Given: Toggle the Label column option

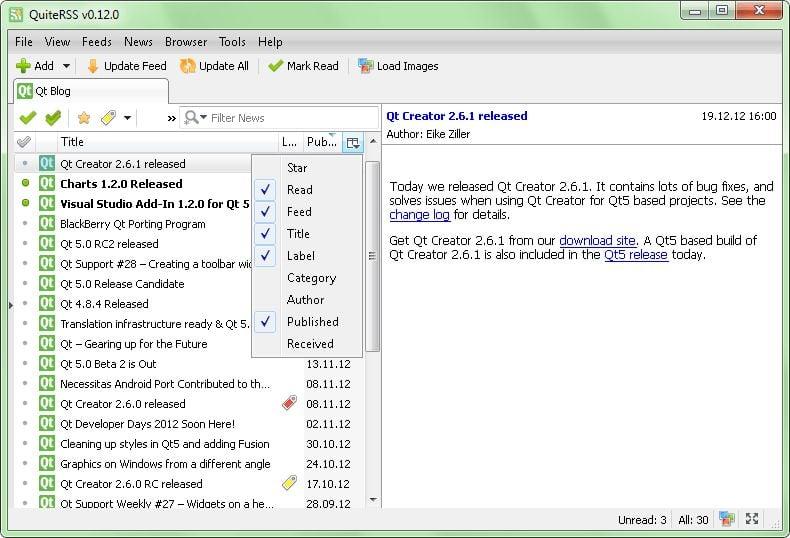Looking at the screenshot, I should 307,256.
